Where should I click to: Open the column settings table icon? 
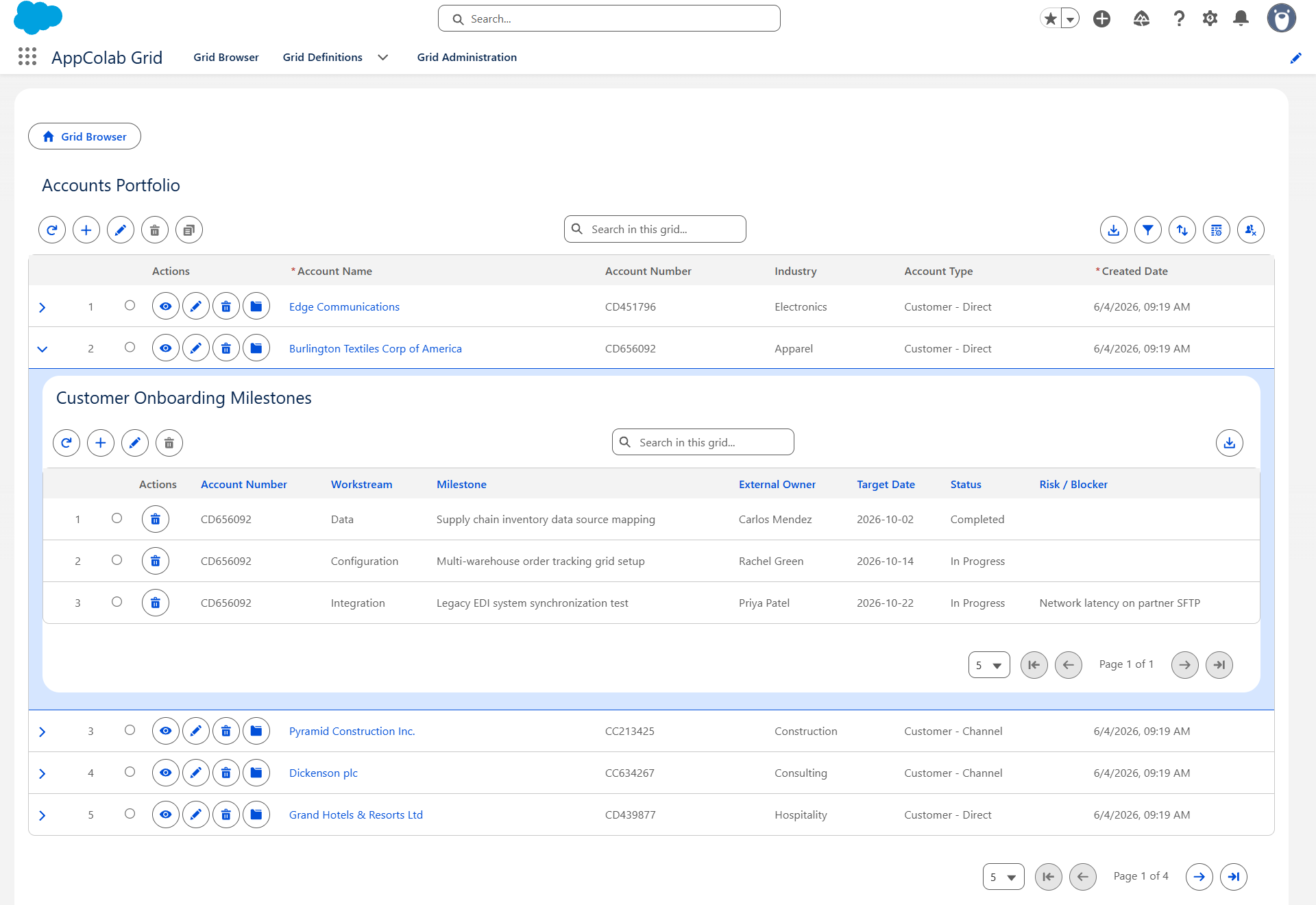click(x=1217, y=230)
